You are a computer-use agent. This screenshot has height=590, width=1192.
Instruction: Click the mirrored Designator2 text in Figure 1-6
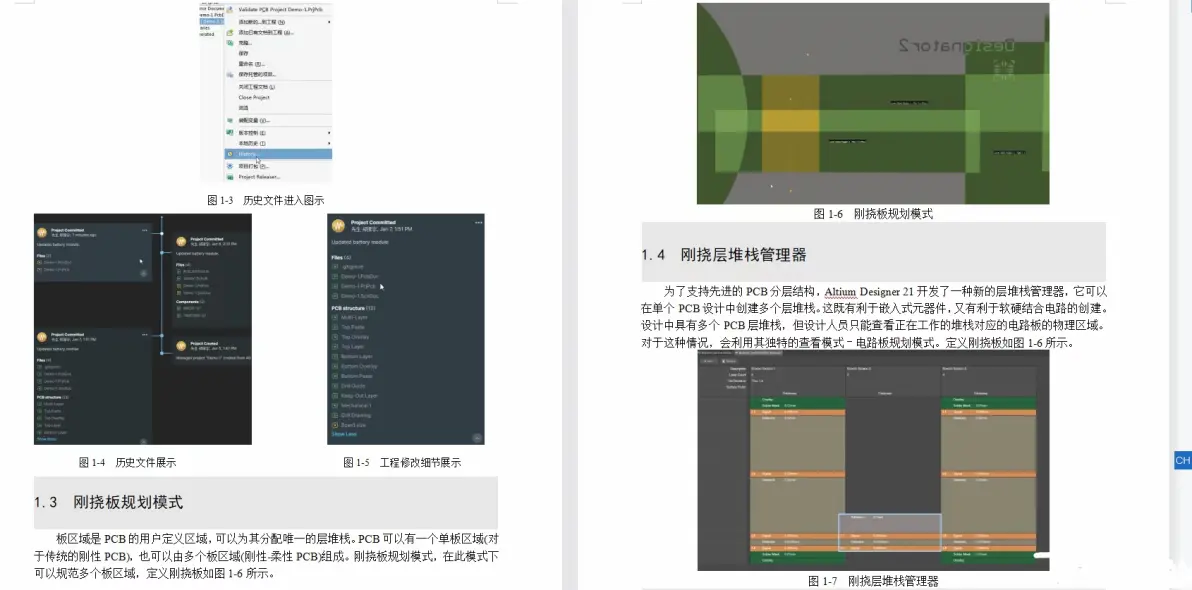[957, 46]
